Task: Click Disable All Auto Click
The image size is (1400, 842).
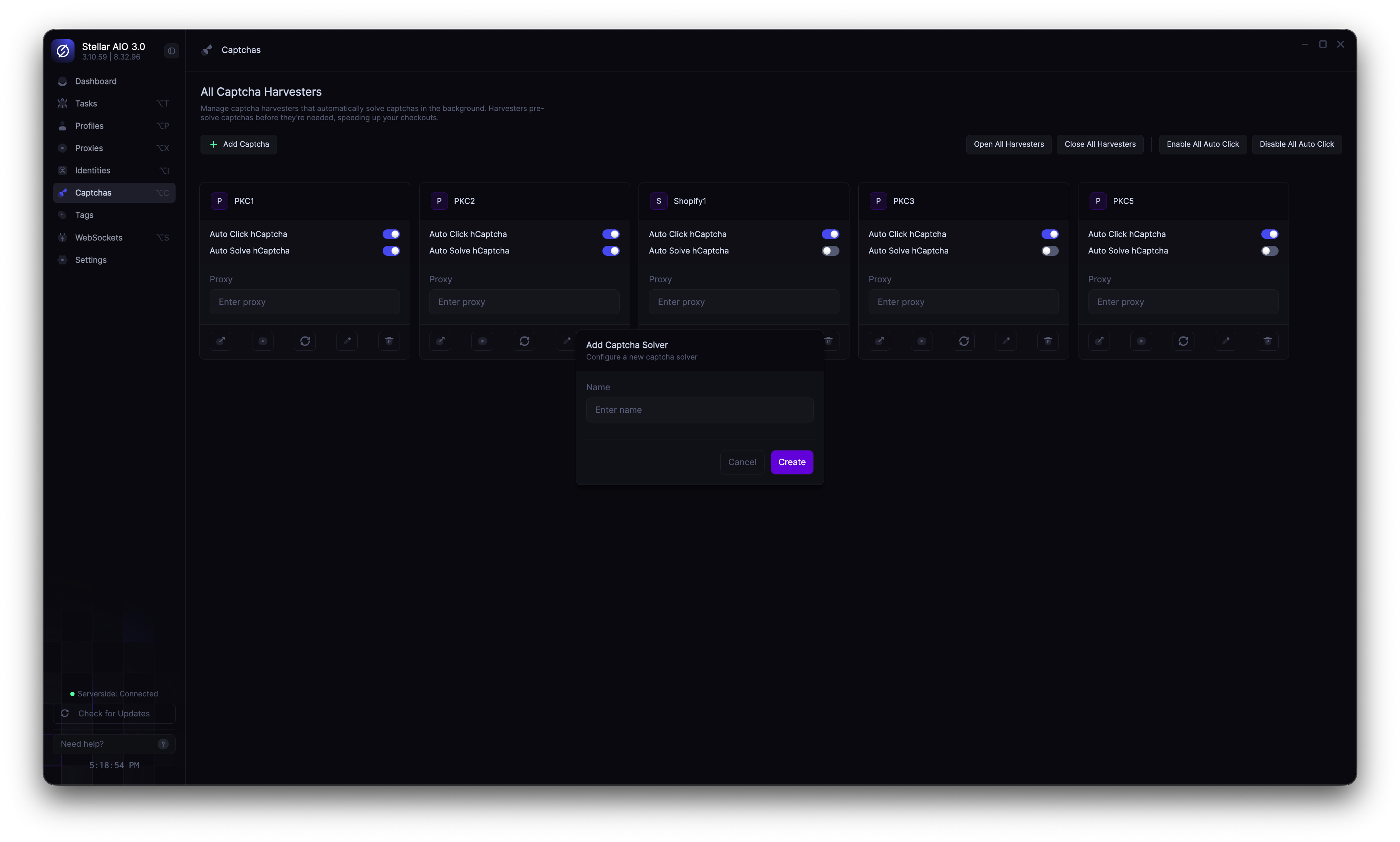Action: pyautogui.click(x=1296, y=144)
